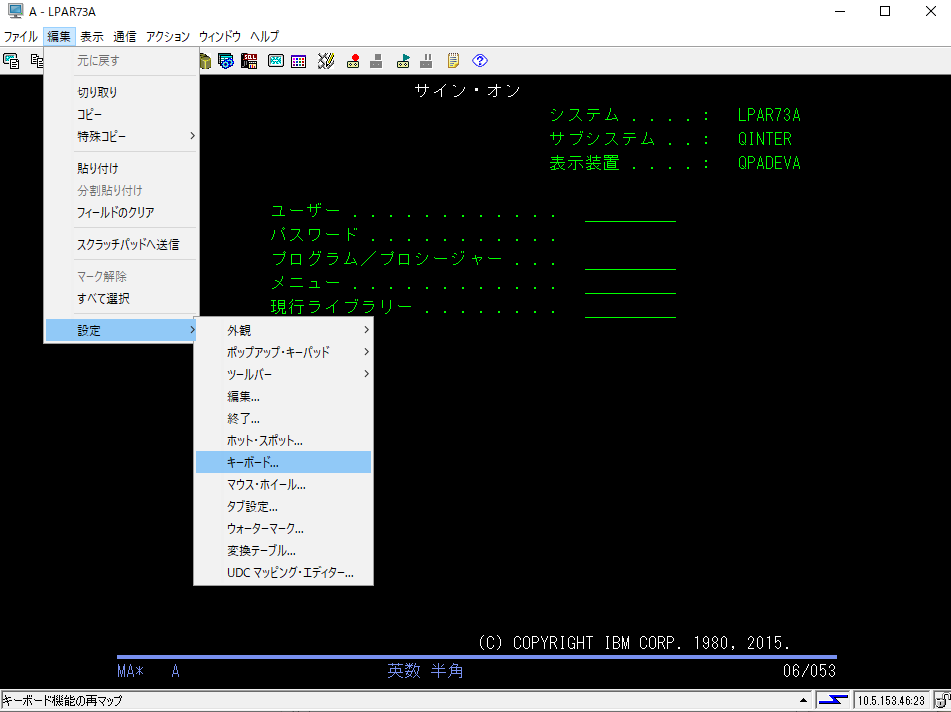The image size is (951, 712).
Task: Open マウス・ホイール... settings
Action: tap(283, 484)
